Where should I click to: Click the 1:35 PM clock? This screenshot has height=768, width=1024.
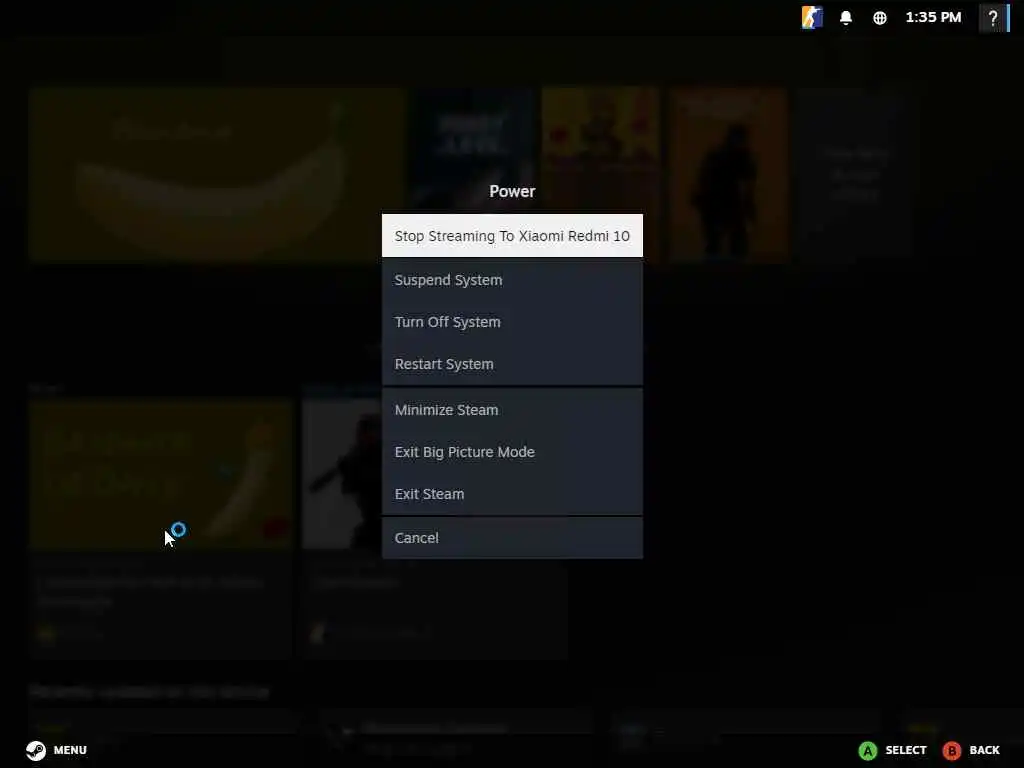(x=933, y=18)
